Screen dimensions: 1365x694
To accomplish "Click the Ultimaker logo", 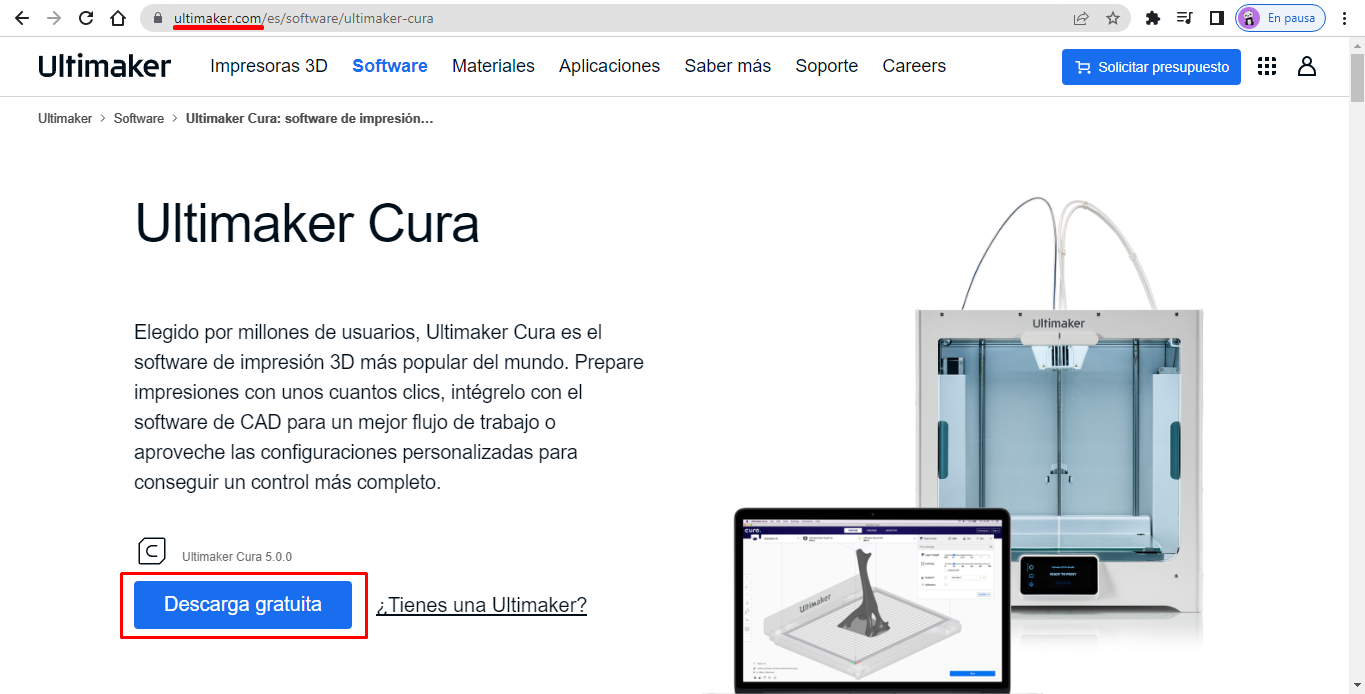I will [105, 66].
